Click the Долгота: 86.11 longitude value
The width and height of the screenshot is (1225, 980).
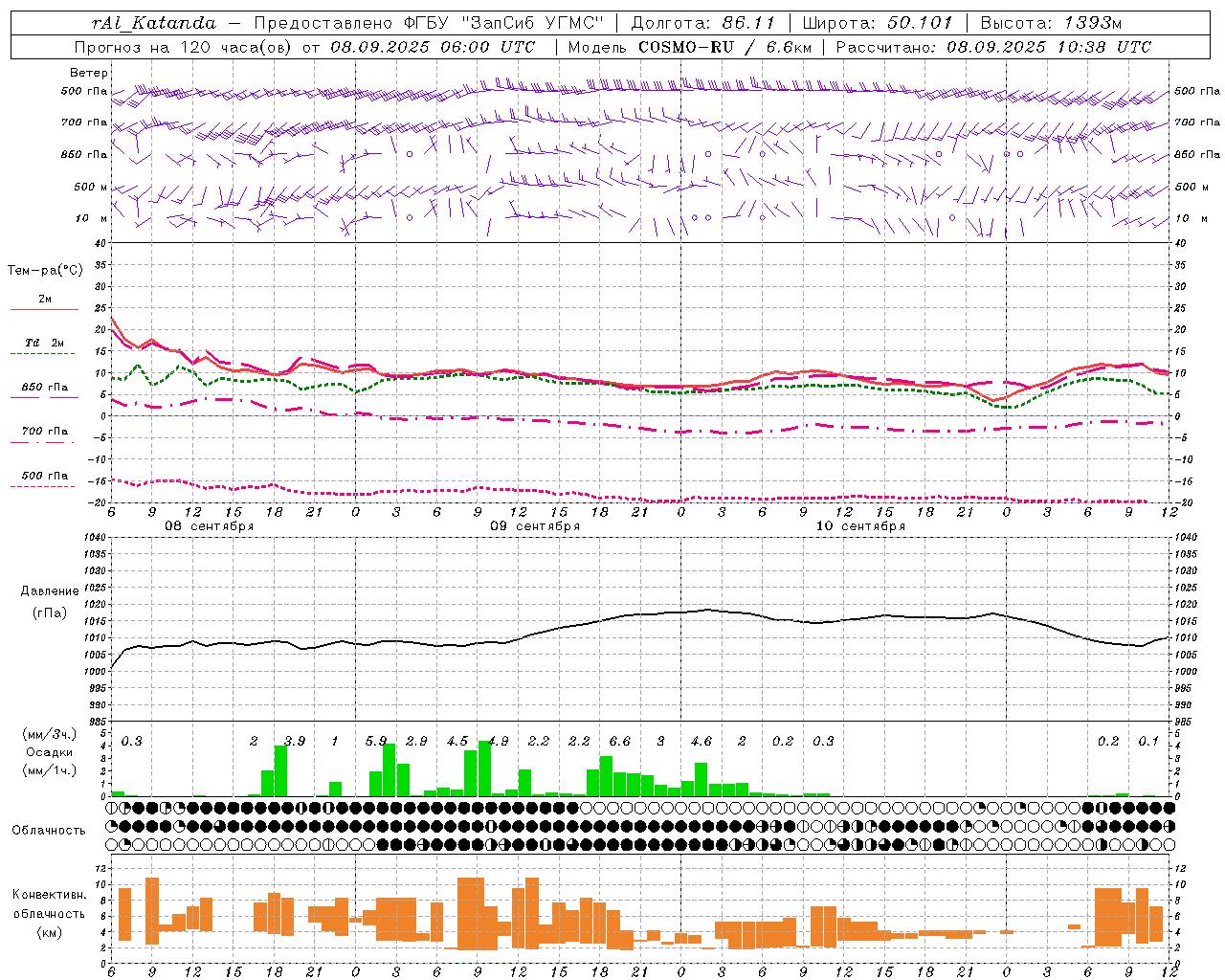(x=703, y=23)
